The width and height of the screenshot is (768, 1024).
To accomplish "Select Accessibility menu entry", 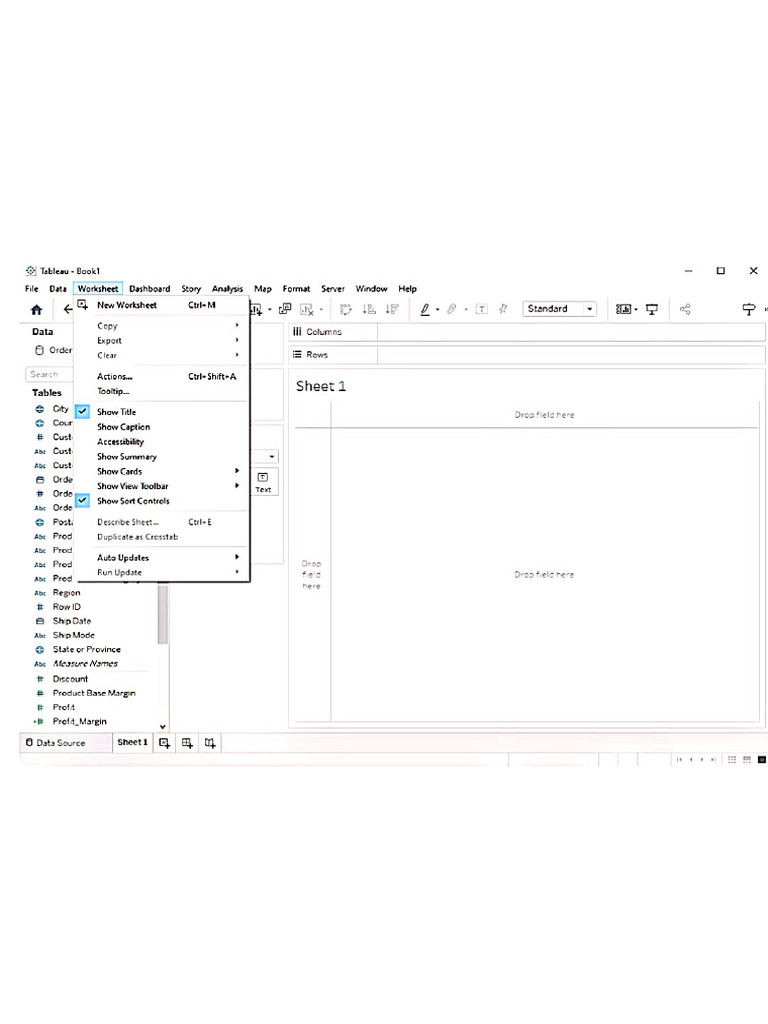I will tap(120, 441).
